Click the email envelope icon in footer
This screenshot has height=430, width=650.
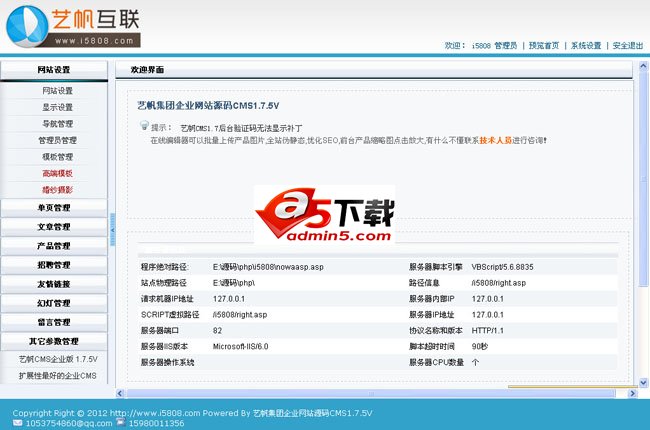click(x=17, y=423)
